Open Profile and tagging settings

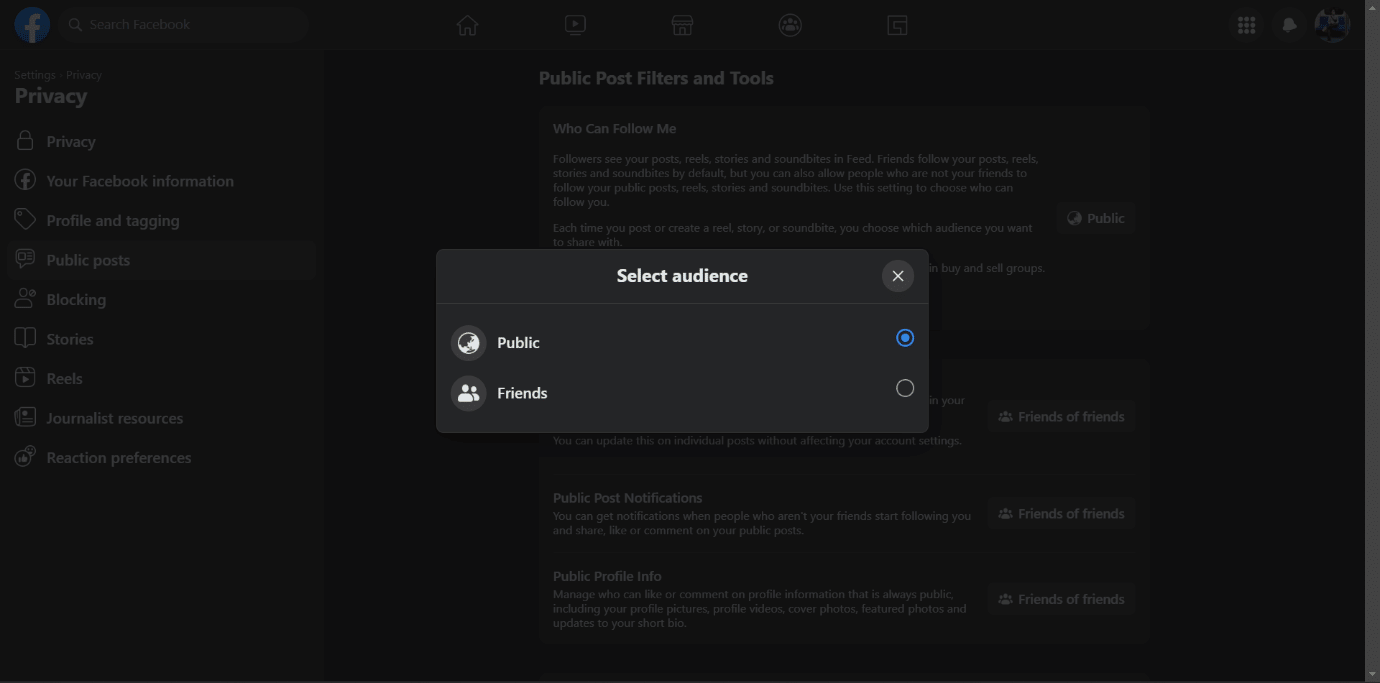[x=112, y=220]
